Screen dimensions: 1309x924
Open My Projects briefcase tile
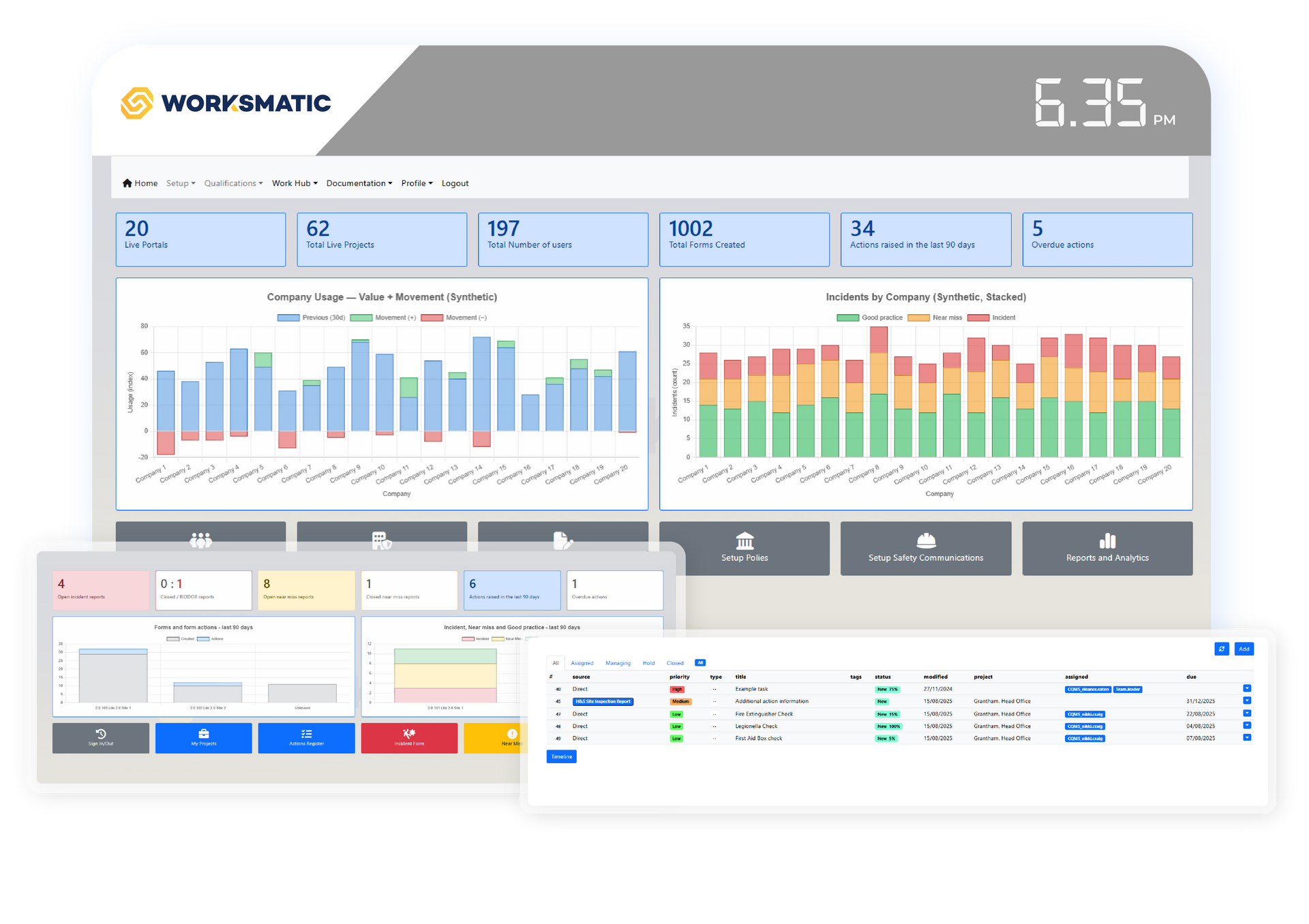[203, 738]
